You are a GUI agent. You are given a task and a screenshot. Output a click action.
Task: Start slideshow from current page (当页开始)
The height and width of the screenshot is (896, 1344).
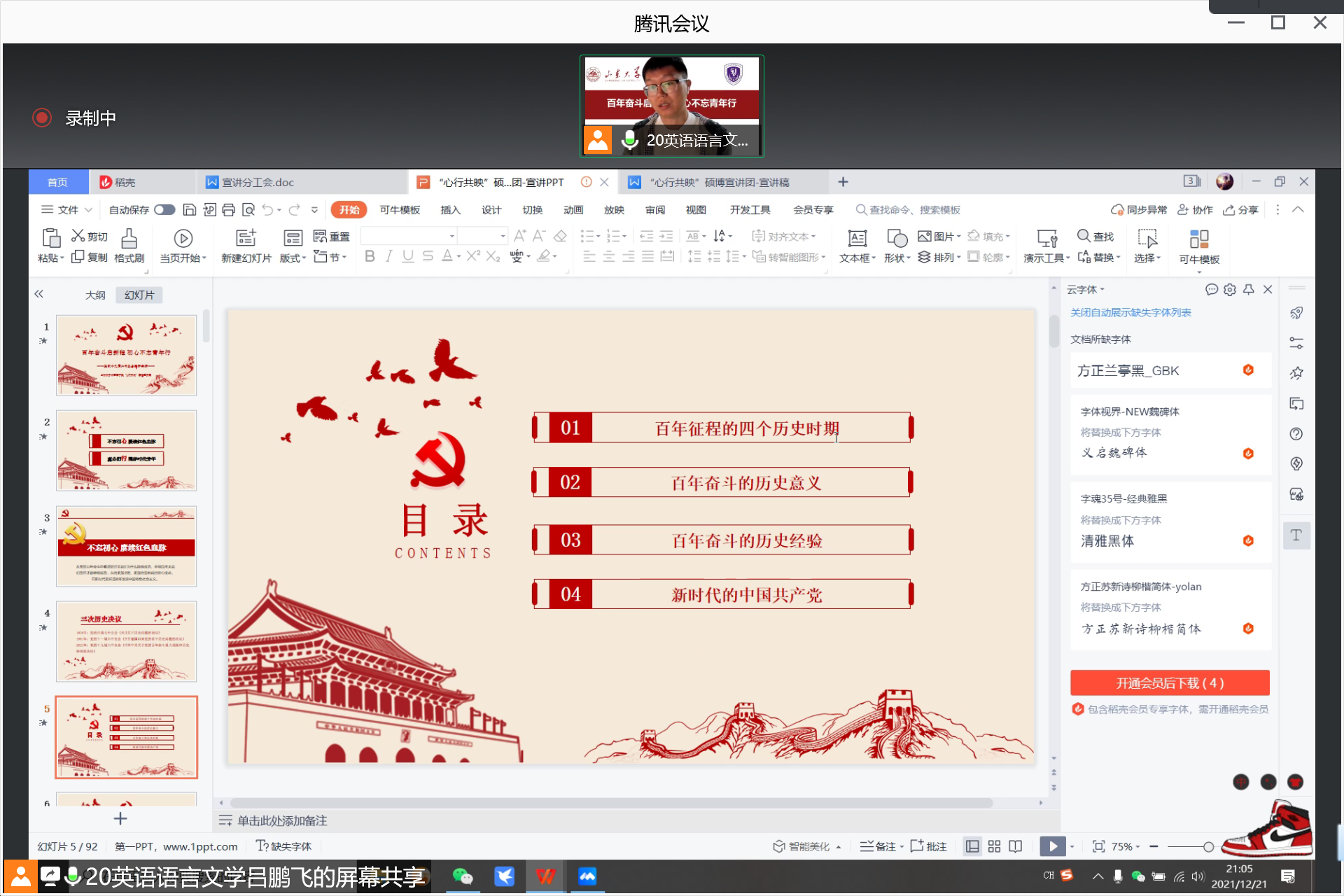[183, 239]
